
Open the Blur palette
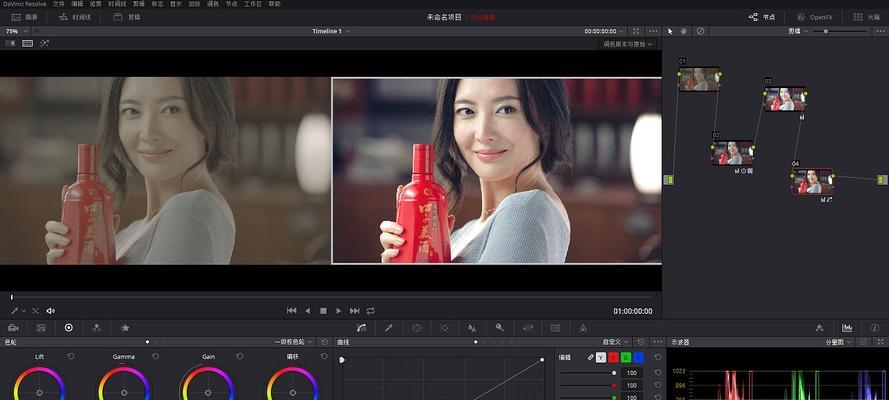472,327
